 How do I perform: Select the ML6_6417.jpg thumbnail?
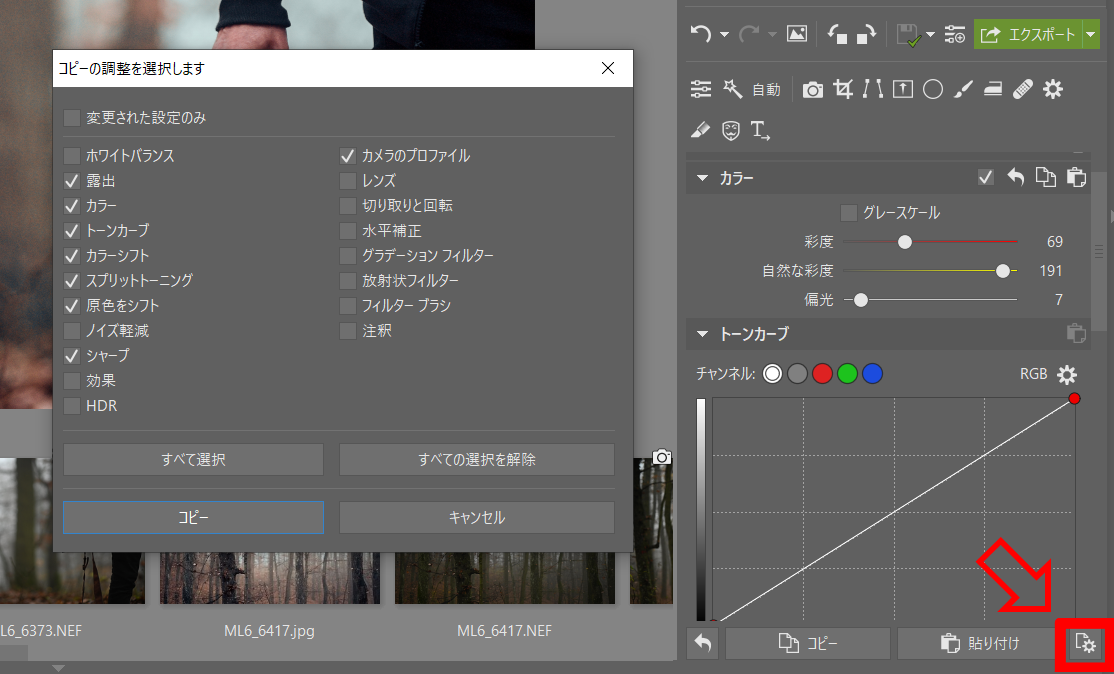pos(270,578)
